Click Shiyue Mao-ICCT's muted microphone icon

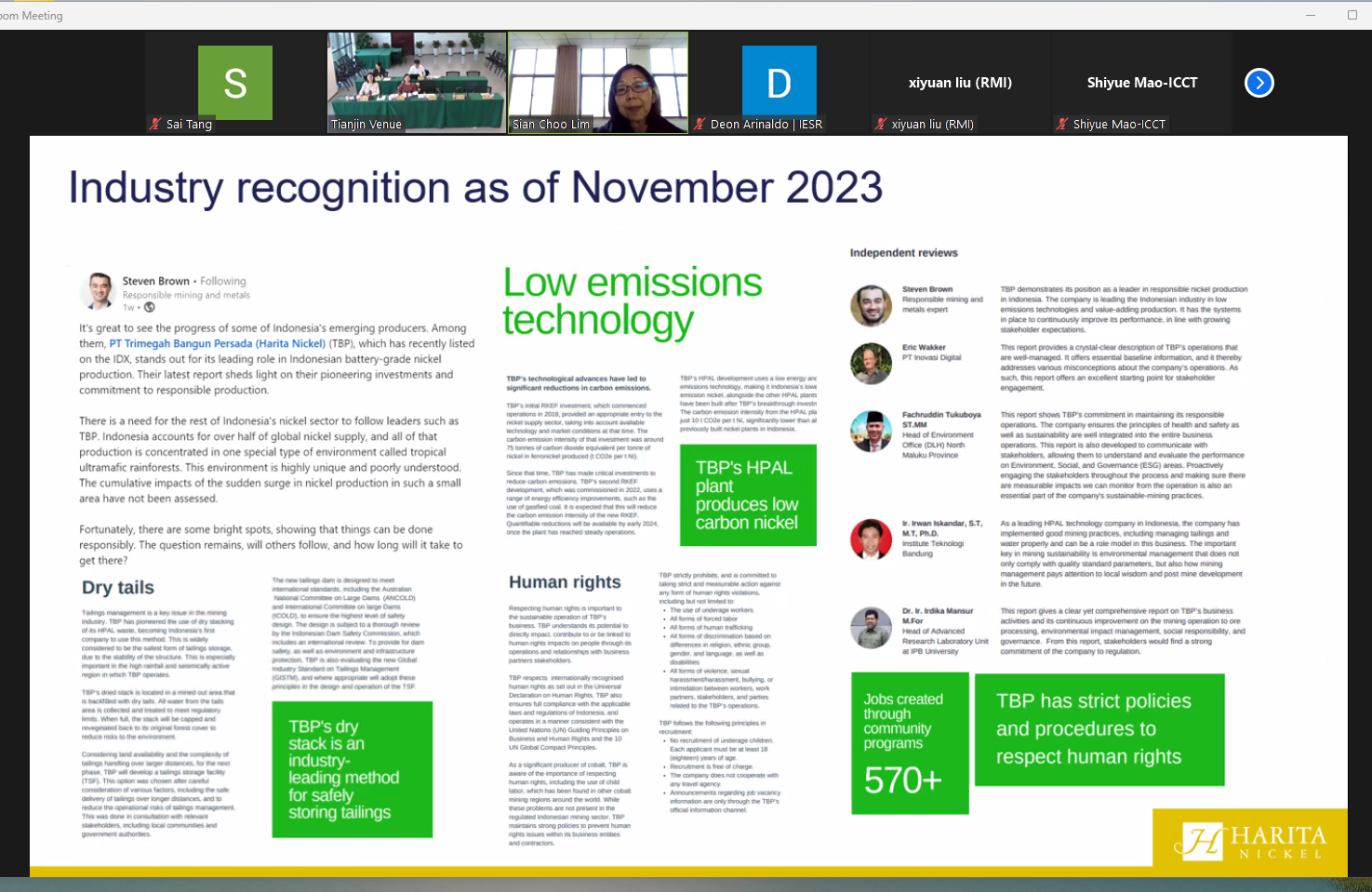(x=1062, y=125)
